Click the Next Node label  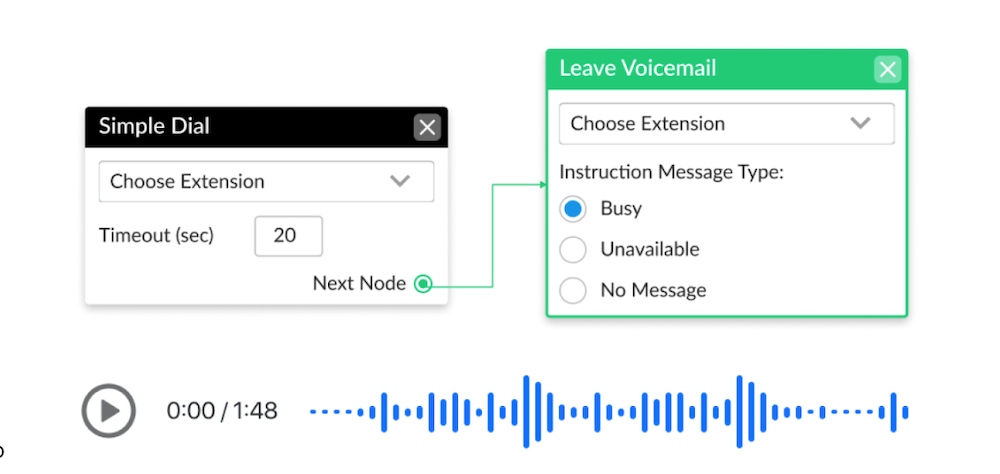[359, 283]
